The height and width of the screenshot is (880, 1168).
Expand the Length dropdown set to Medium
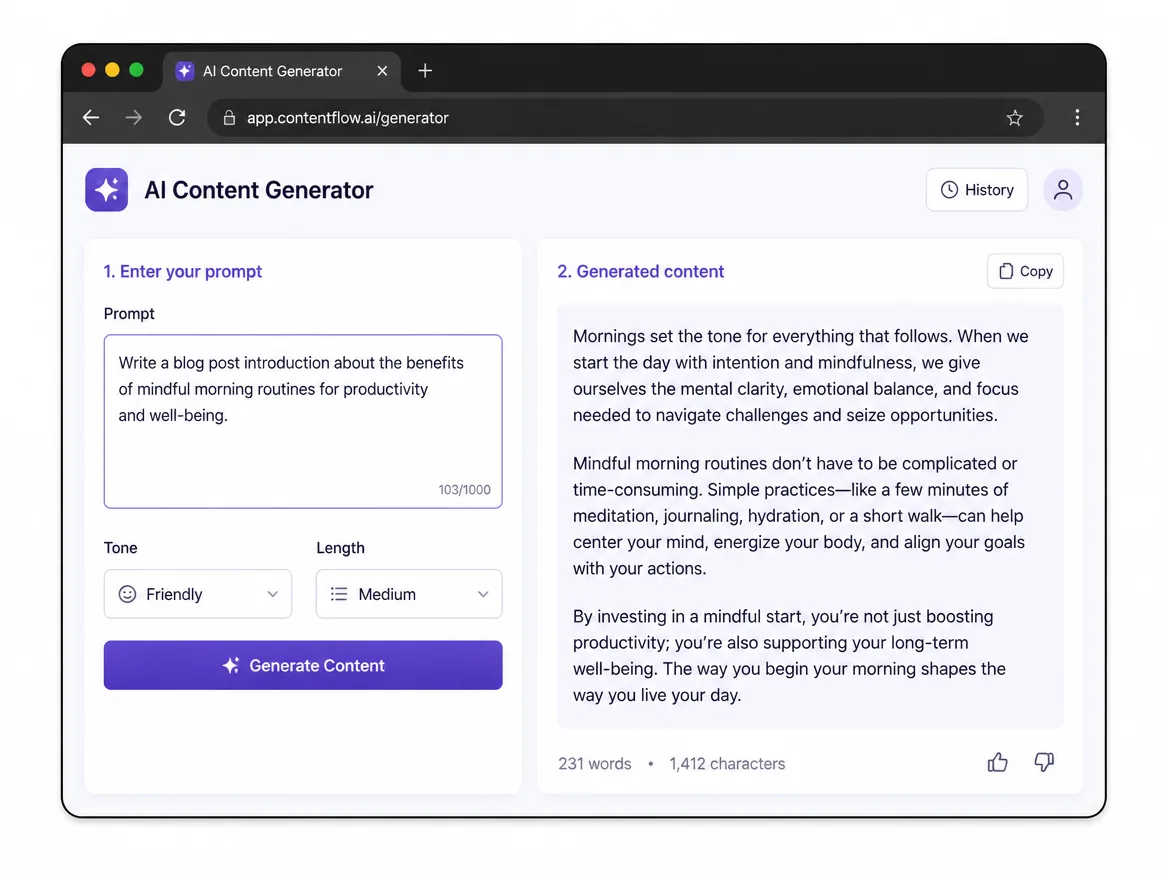409,594
